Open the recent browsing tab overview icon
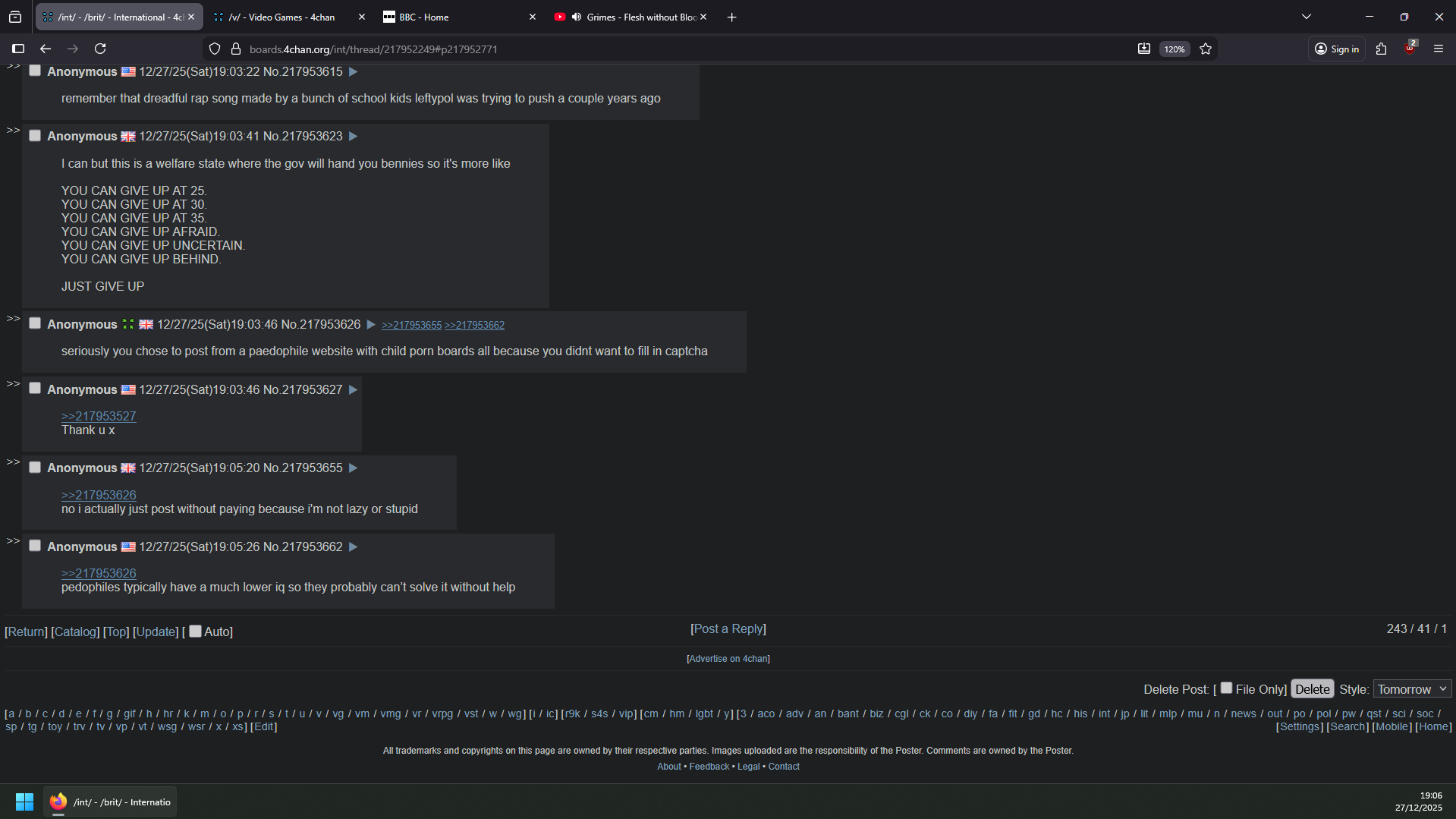Image resolution: width=1456 pixels, height=819 pixels. click(x=15, y=17)
